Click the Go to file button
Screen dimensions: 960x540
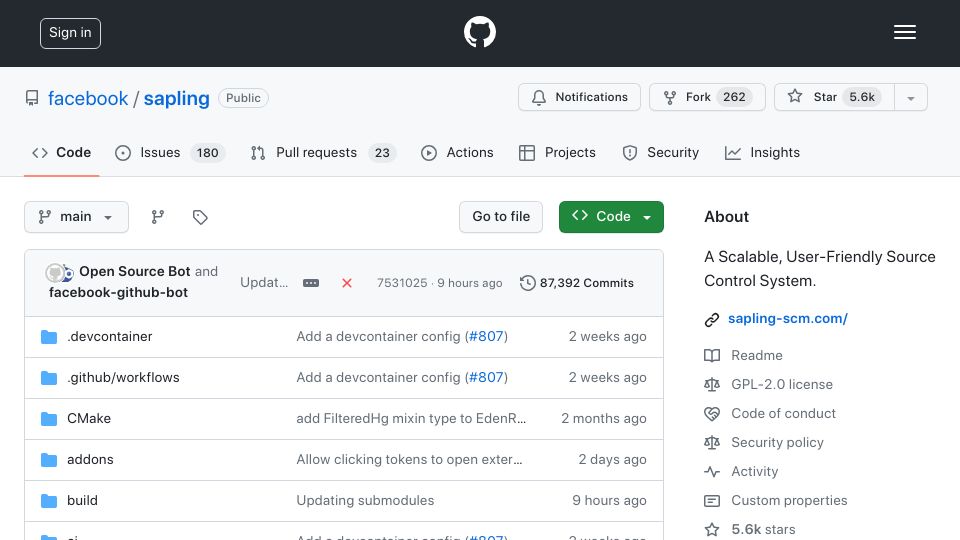click(501, 217)
